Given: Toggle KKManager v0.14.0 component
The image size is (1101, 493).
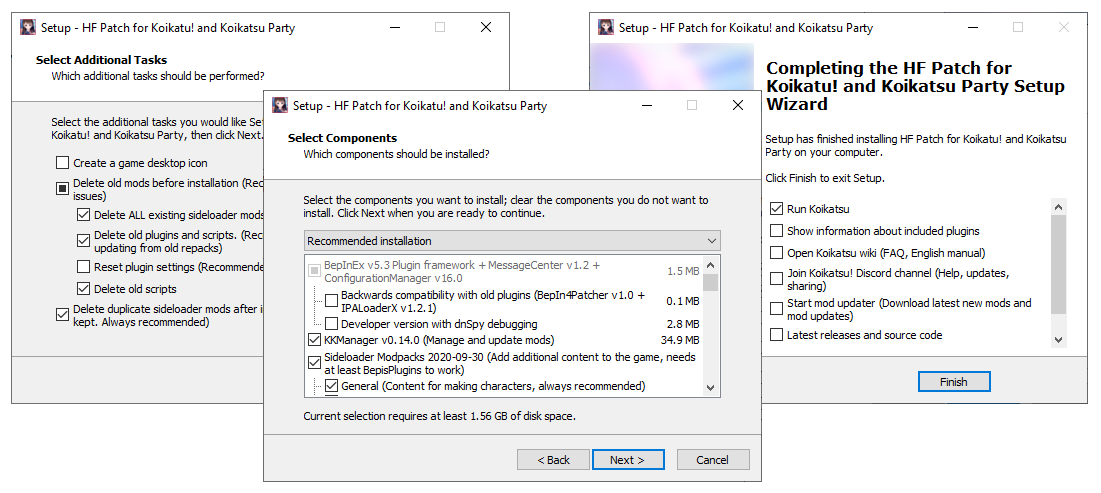Looking at the screenshot, I should [315, 341].
